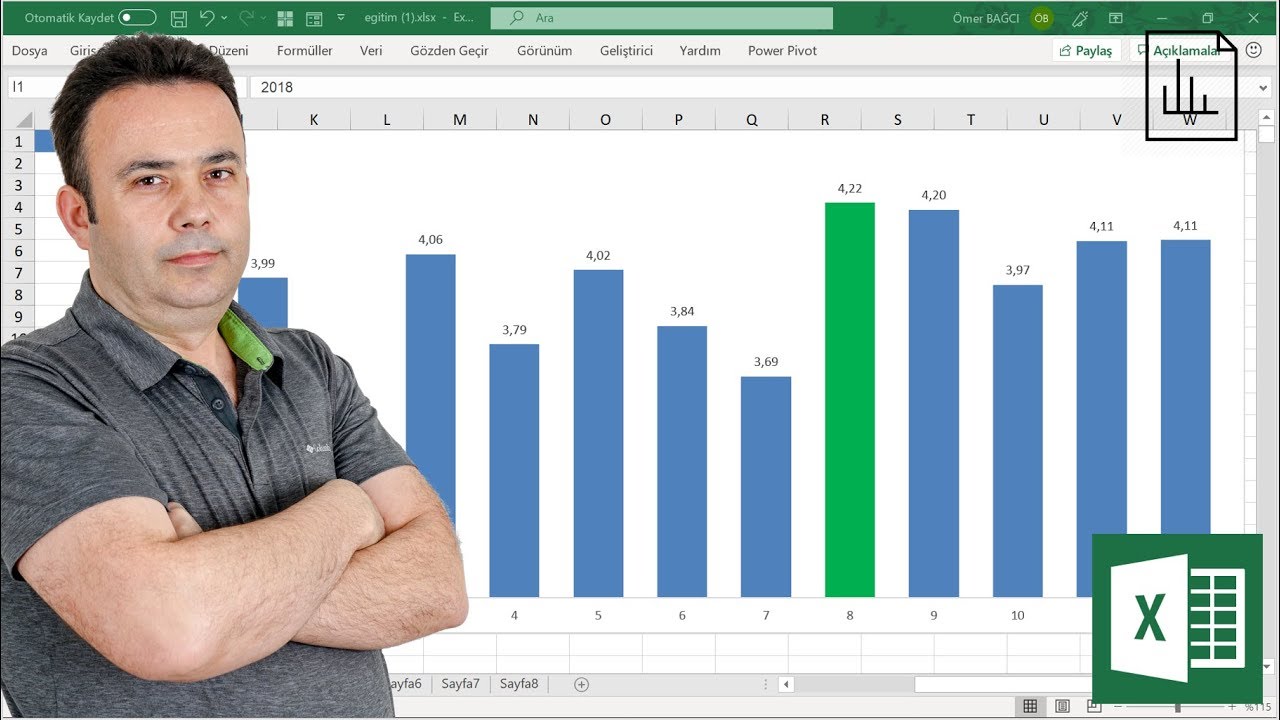Viewport: 1280px width, 720px height.
Task: Select column U header
Action: click(1044, 120)
